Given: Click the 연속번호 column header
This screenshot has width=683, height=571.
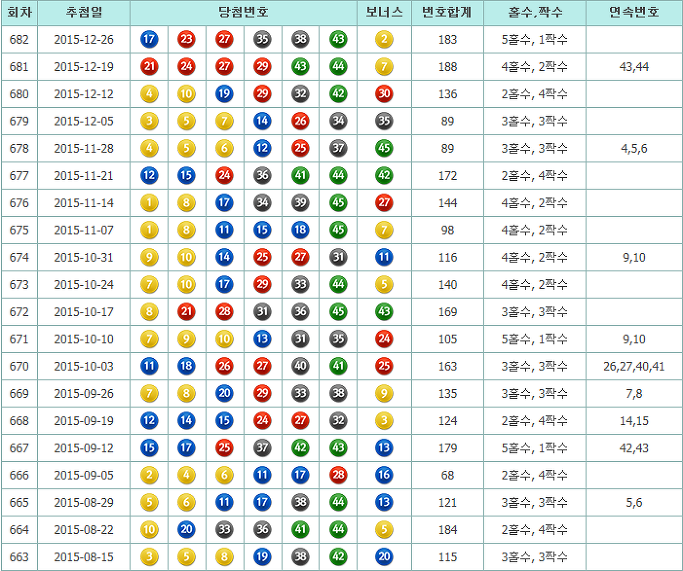Looking at the screenshot, I should [x=634, y=13].
